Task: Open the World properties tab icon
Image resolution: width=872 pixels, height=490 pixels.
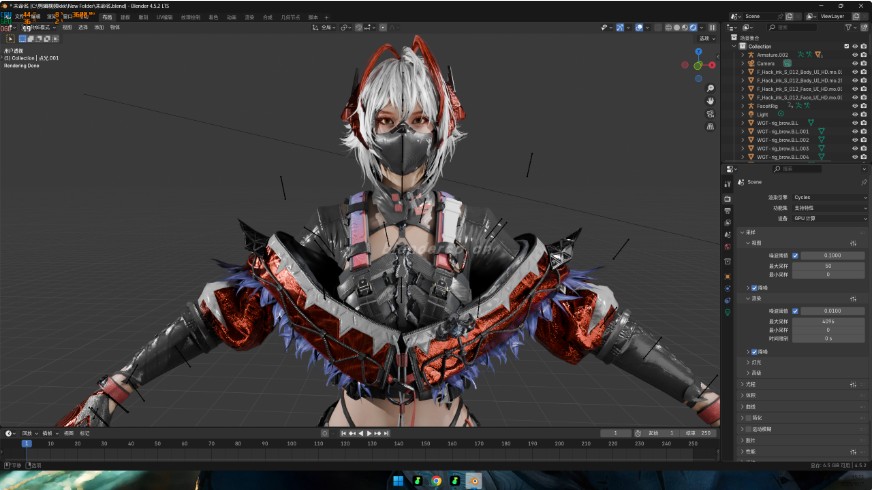Action: tap(727, 246)
